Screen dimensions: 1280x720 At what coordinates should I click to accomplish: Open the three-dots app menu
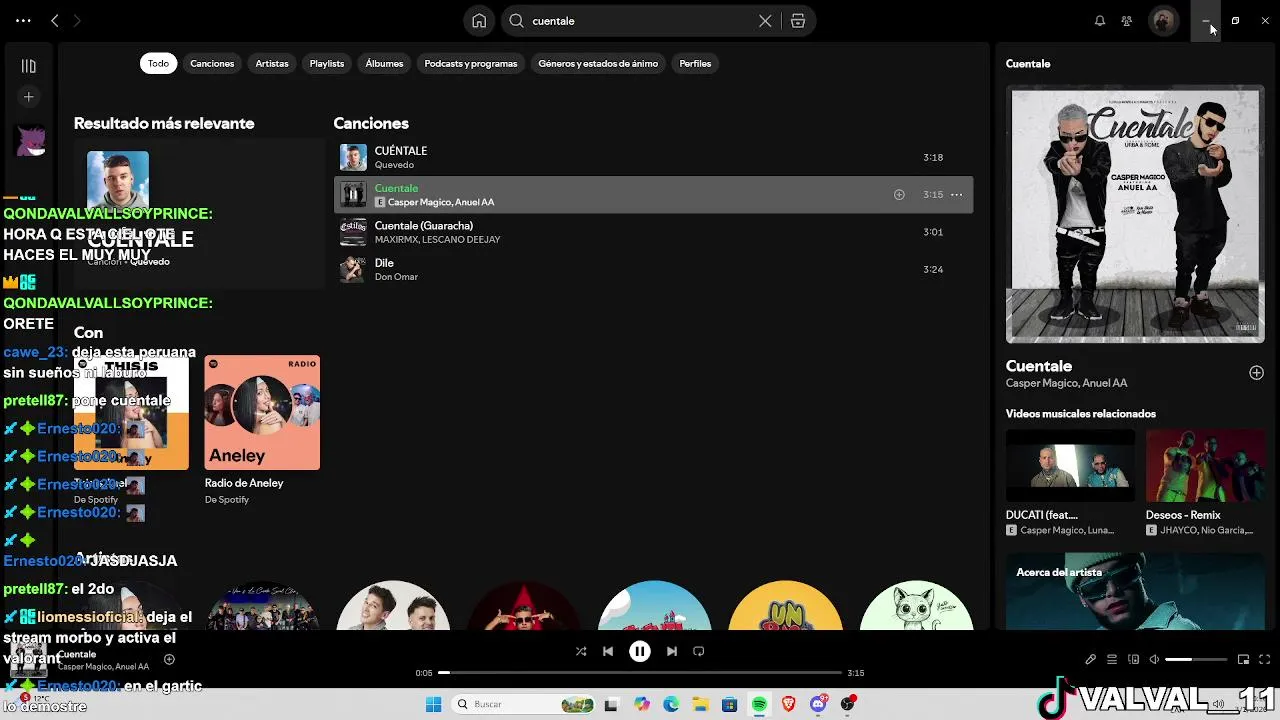coord(23,20)
